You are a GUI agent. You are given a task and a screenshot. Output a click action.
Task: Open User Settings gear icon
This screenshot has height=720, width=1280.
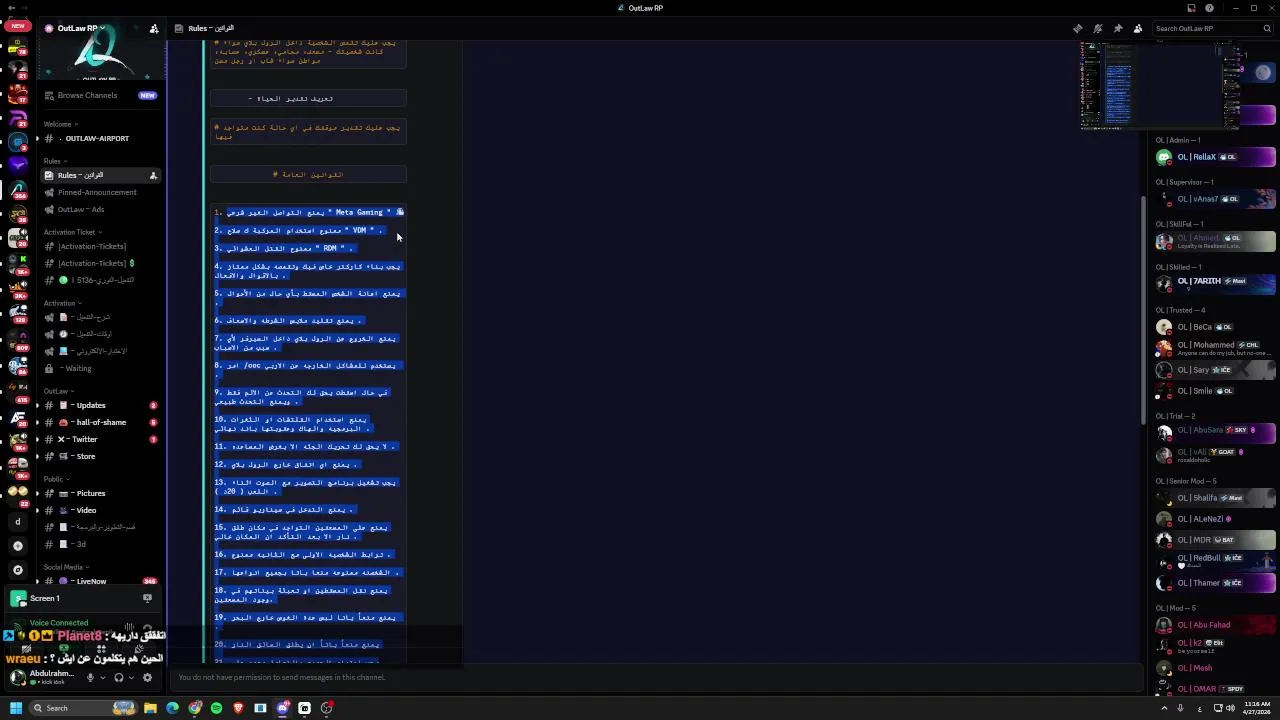point(147,677)
